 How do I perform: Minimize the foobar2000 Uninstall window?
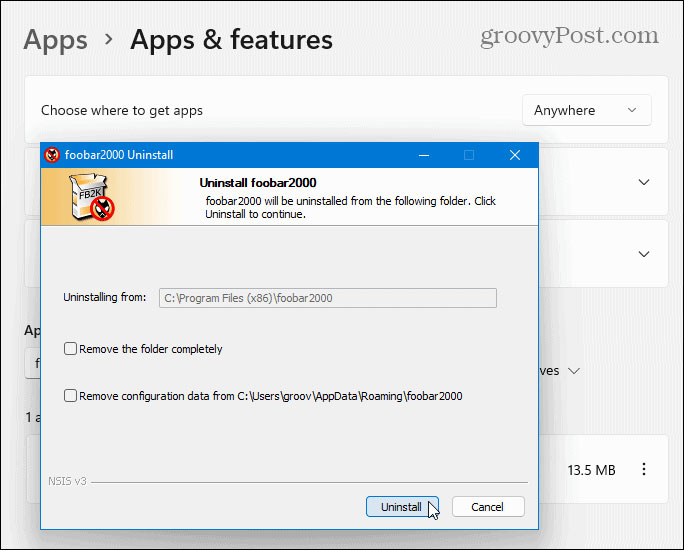[422, 155]
